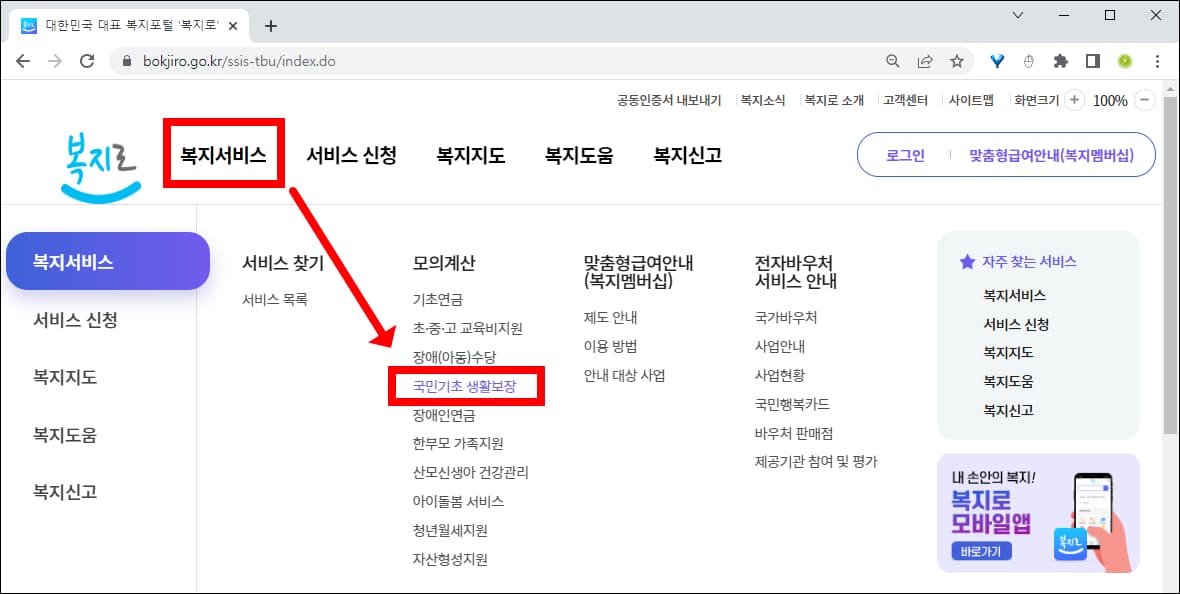This screenshot has height=594, width=1180.
Task: Click the browser back arrow
Action: pos(23,62)
